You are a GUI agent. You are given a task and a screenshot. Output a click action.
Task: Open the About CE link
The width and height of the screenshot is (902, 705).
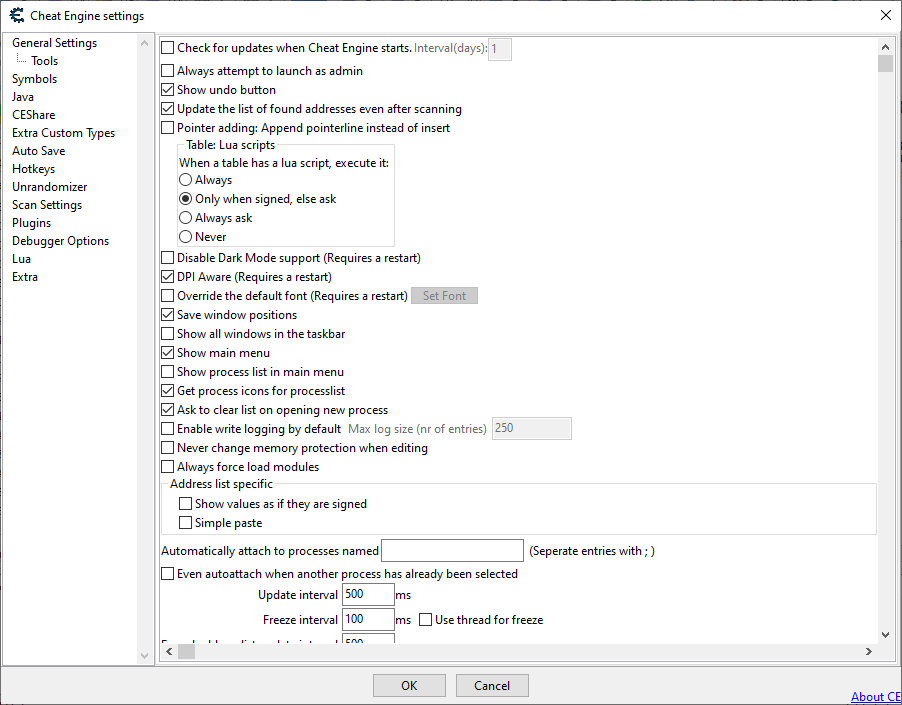tap(875, 697)
